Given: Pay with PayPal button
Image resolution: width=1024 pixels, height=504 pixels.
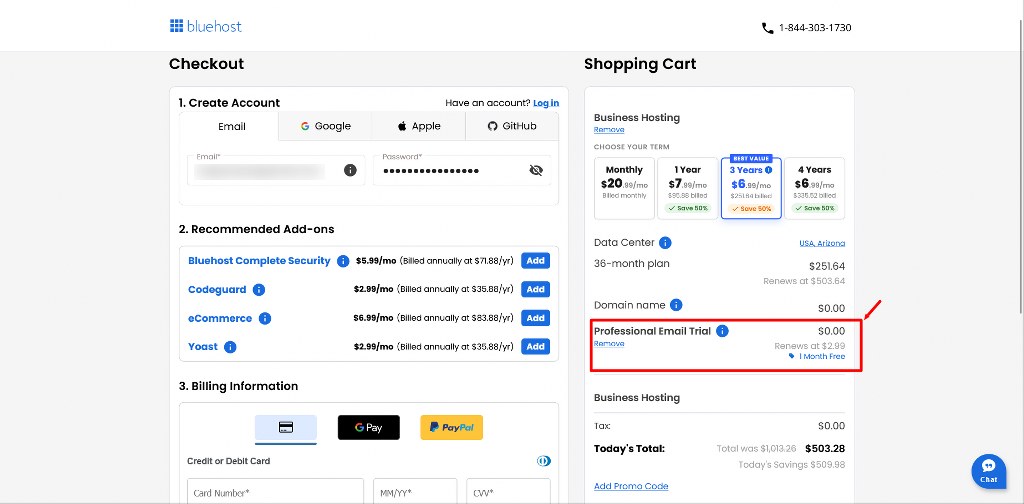Looking at the screenshot, I should pos(451,428).
